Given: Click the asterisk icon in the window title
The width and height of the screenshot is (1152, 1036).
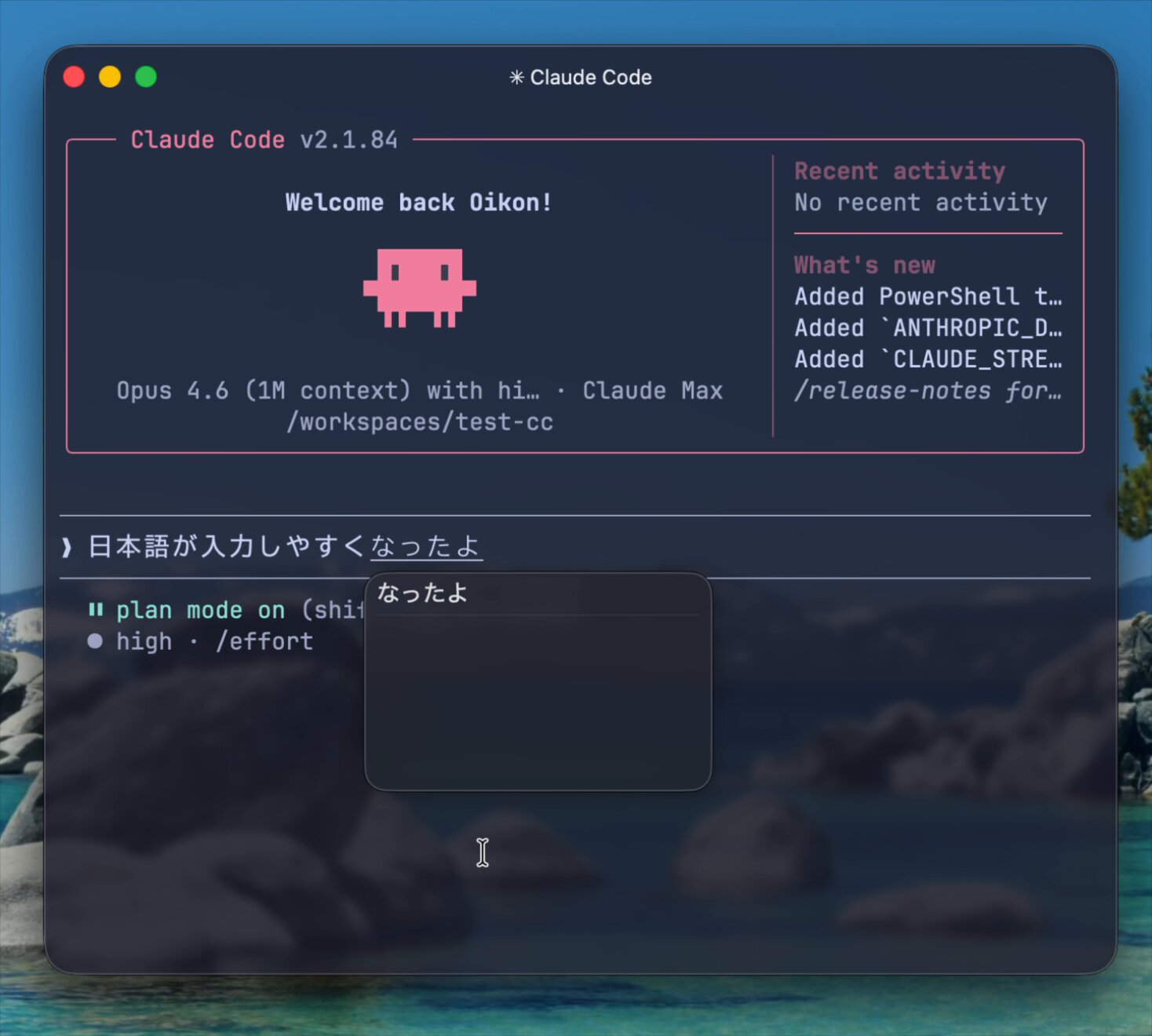Looking at the screenshot, I should click(516, 77).
